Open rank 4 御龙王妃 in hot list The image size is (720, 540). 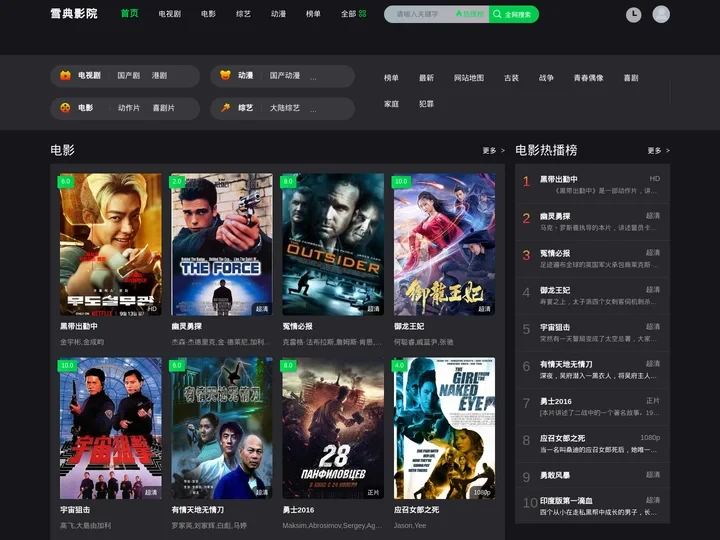(592, 296)
